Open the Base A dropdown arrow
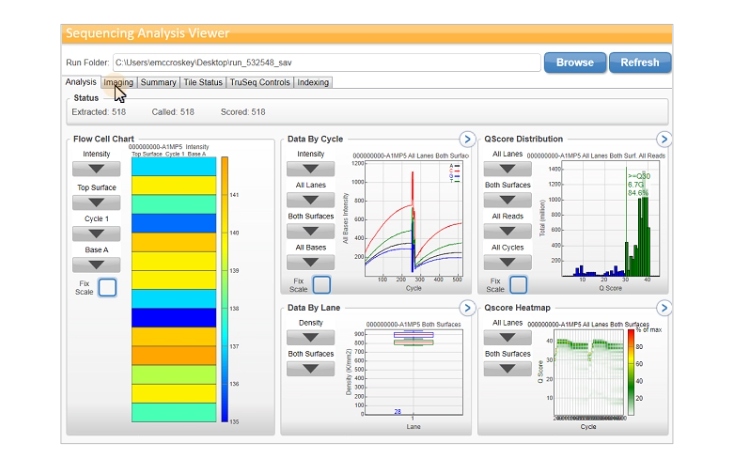The height and width of the screenshot is (475, 736). pyautogui.click(x=96, y=265)
